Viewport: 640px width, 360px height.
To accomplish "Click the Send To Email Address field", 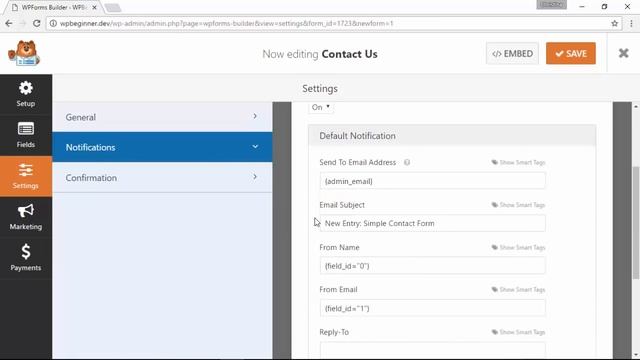I will point(432,181).
